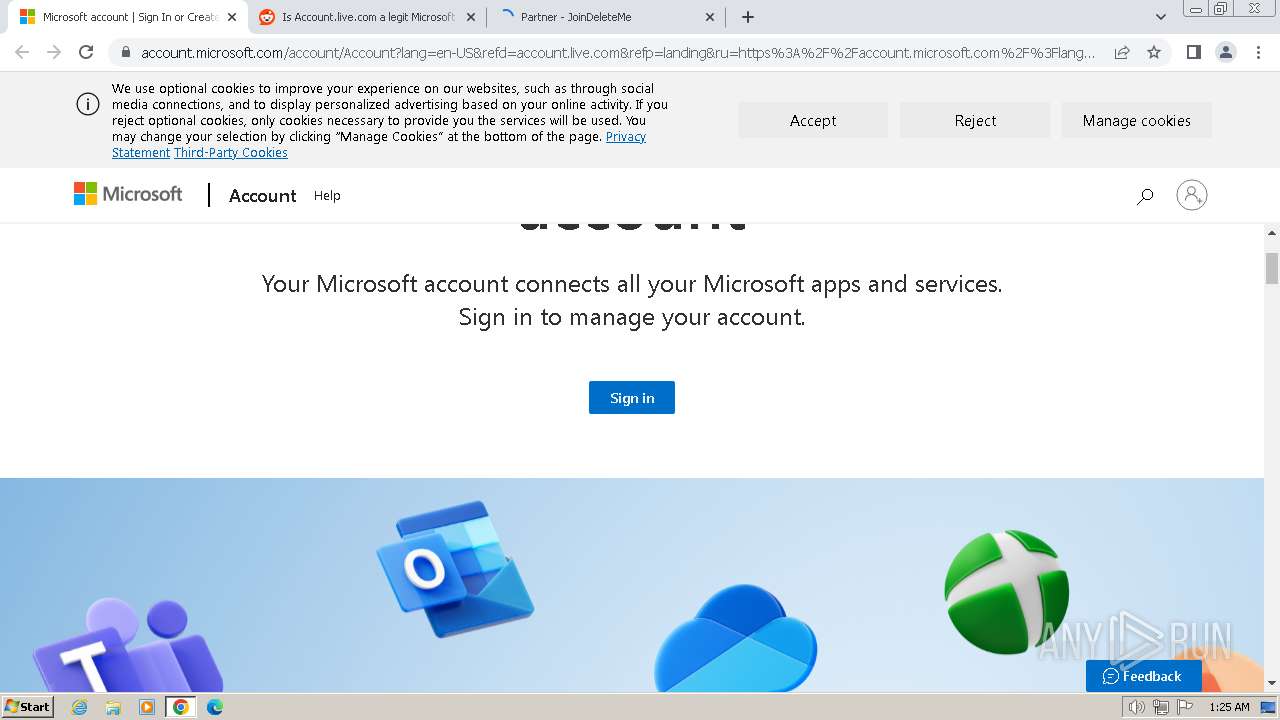Click the blue Sign in button

632,397
